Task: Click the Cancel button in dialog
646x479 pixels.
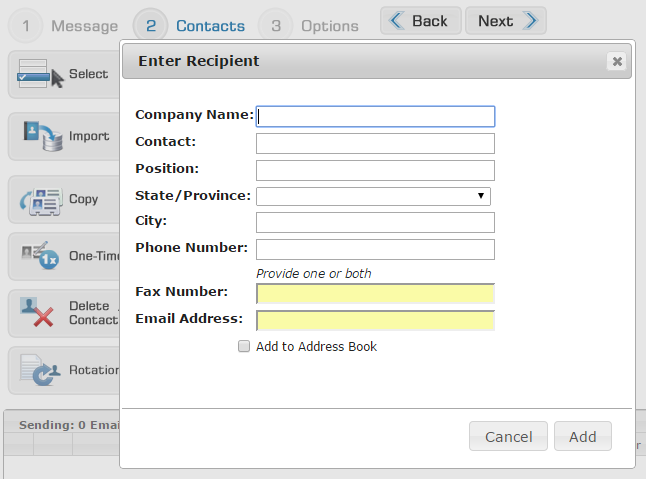Action: pos(508,436)
